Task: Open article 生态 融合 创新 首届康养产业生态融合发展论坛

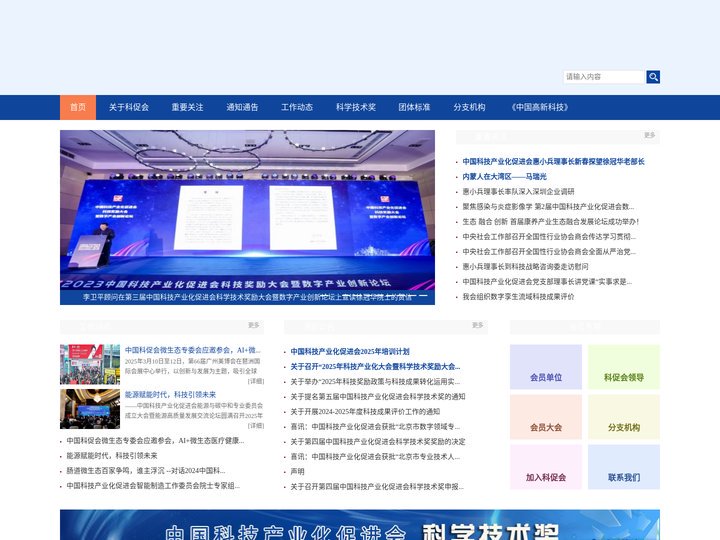Action: (x=551, y=222)
